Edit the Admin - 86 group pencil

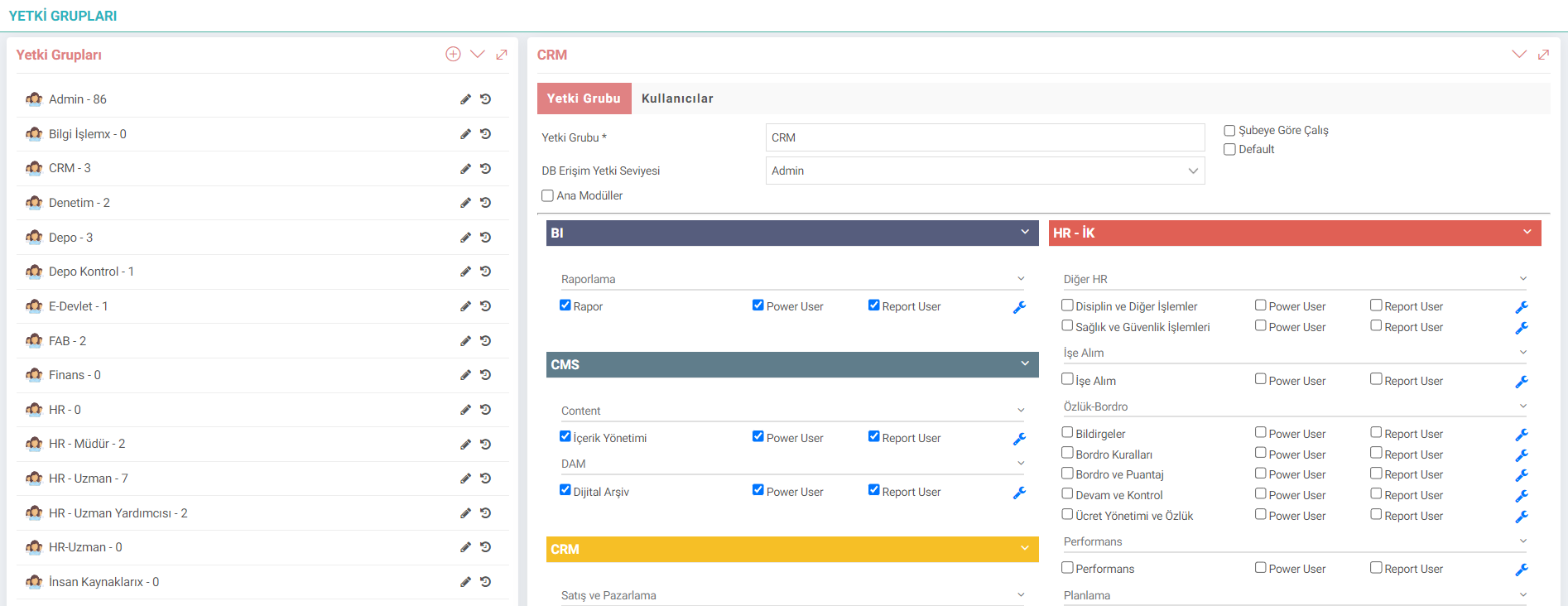point(465,99)
